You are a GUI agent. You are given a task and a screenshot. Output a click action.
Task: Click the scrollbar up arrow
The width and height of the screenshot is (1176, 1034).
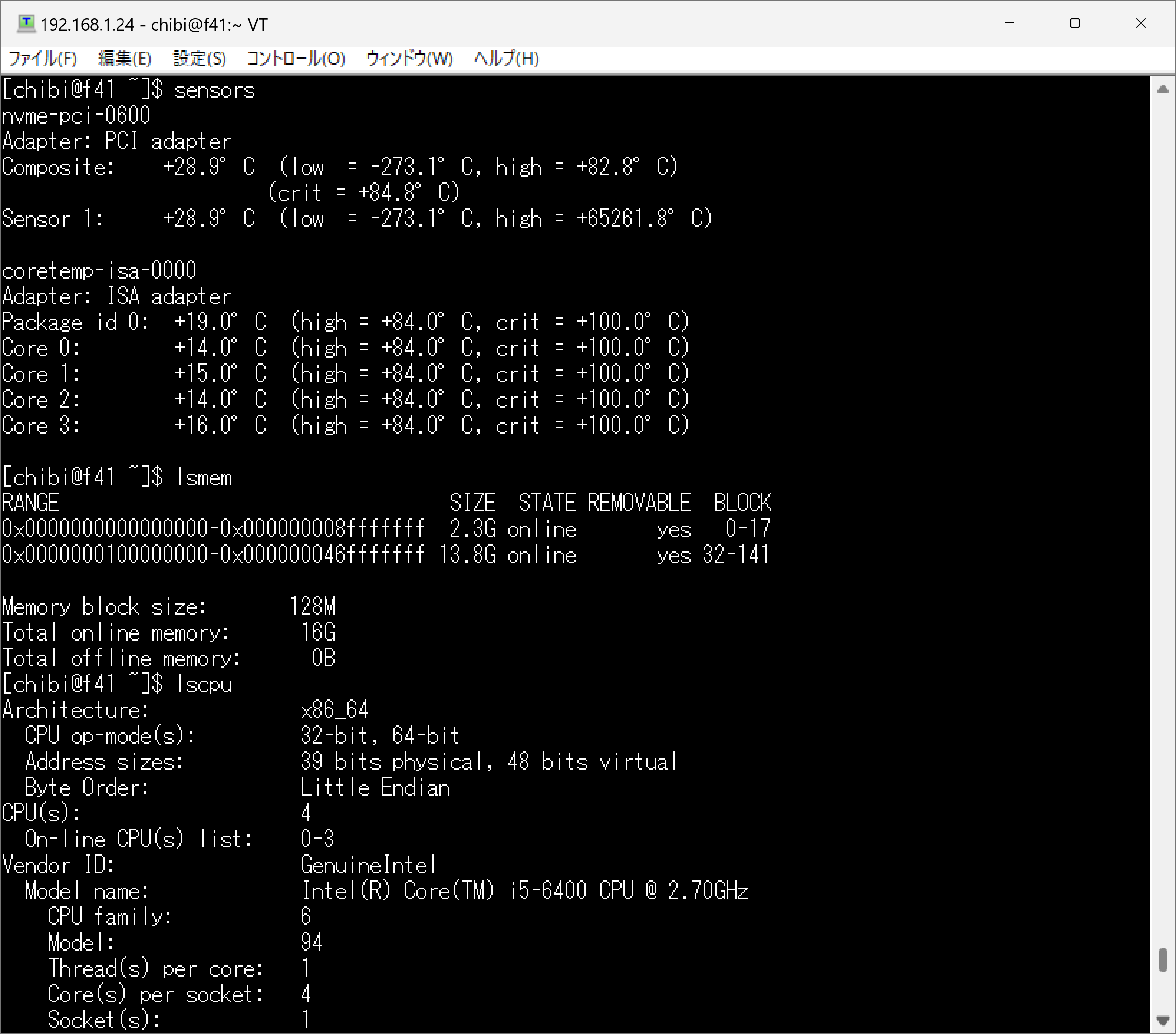[x=1163, y=89]
